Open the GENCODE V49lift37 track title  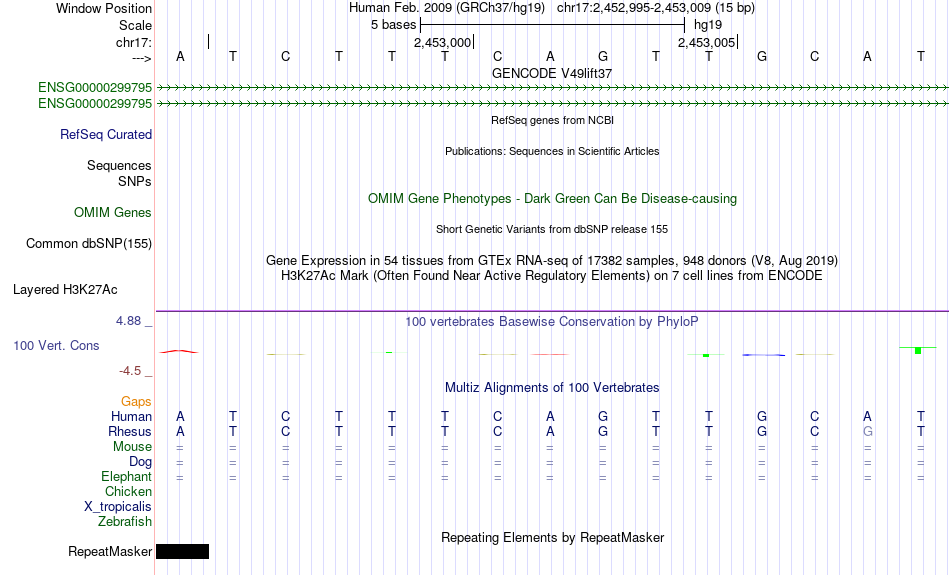click(x=552, y=73)
